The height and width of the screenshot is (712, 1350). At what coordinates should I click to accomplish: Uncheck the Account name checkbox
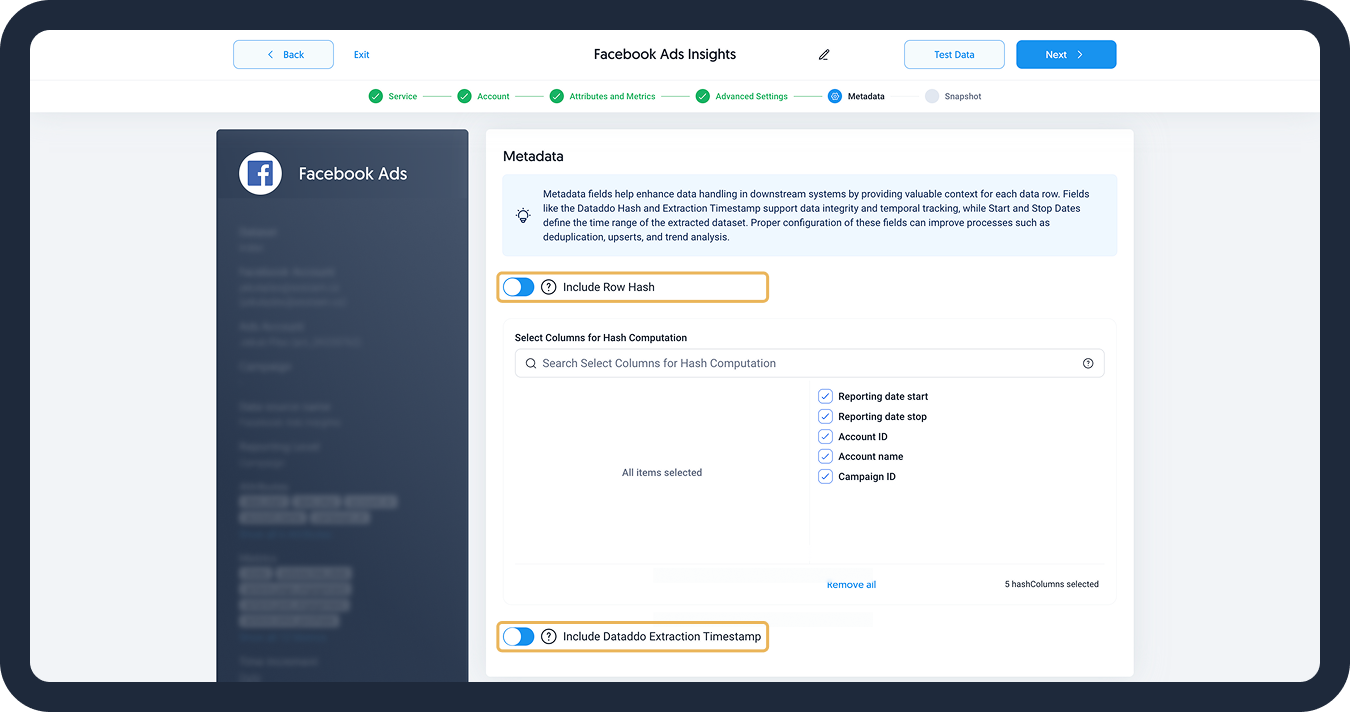coord(825,456)
